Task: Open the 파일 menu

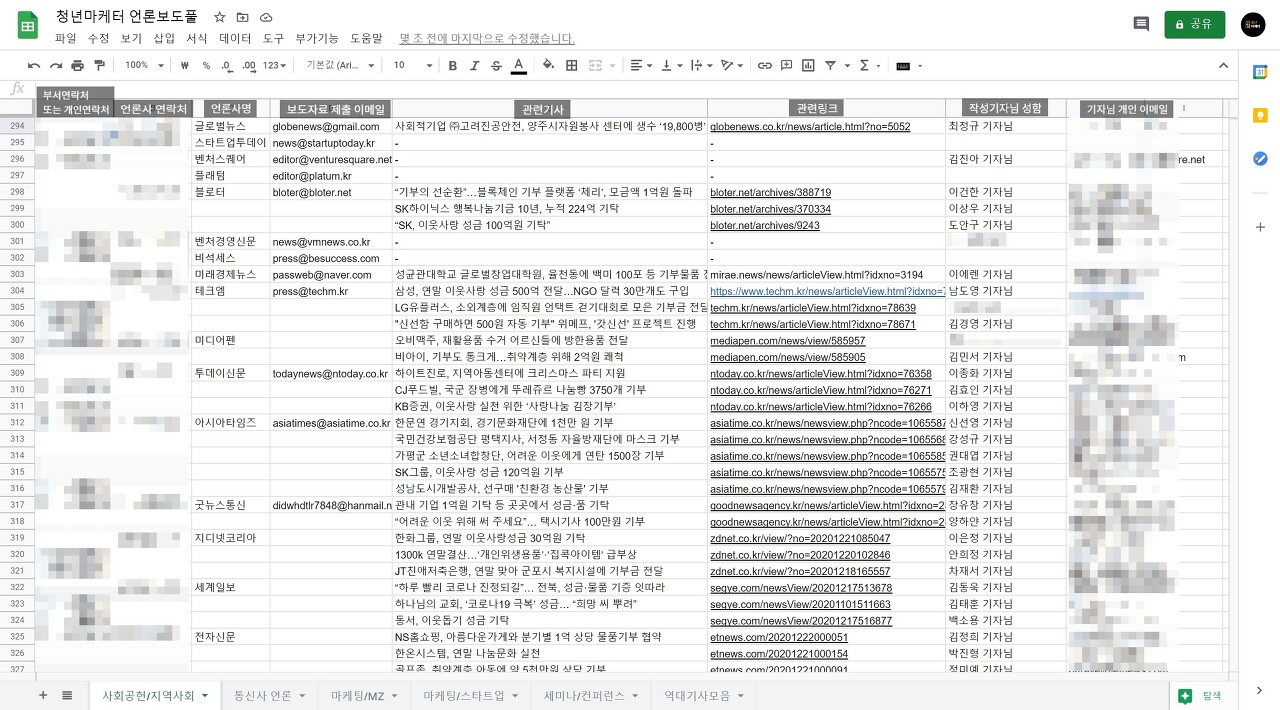Action: click(65, 38)
